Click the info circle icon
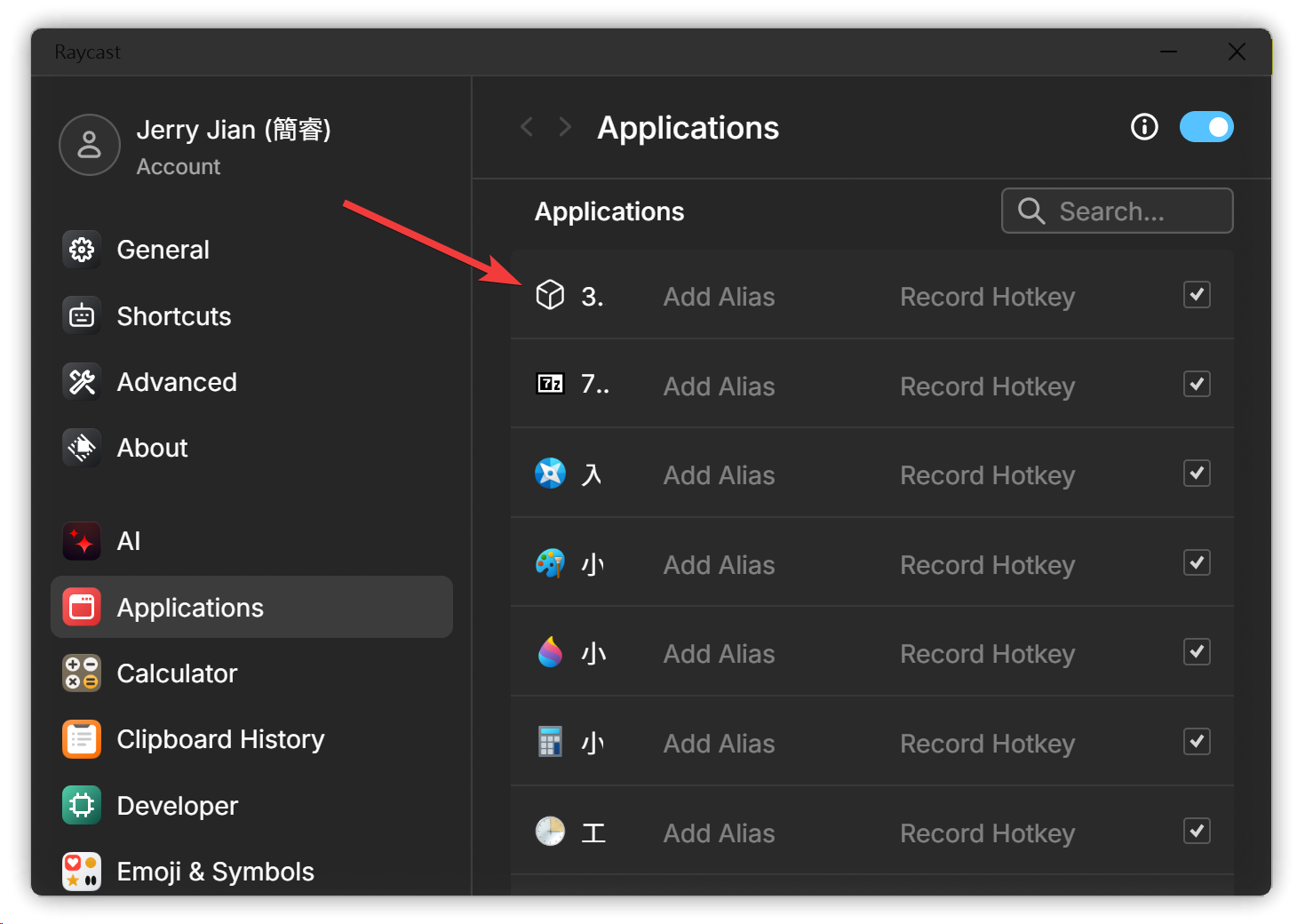Viewport: 1297px width, 924px height. tap(1144, 127)
